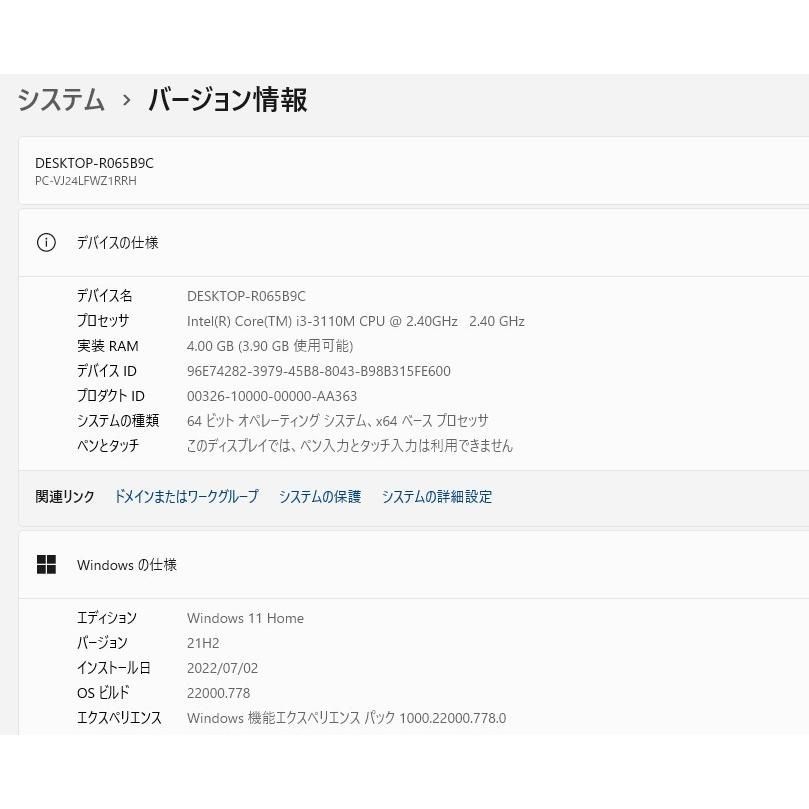Open the ドメインまたはワークグループ link
The image size is (809, 809).
(186, 496)
